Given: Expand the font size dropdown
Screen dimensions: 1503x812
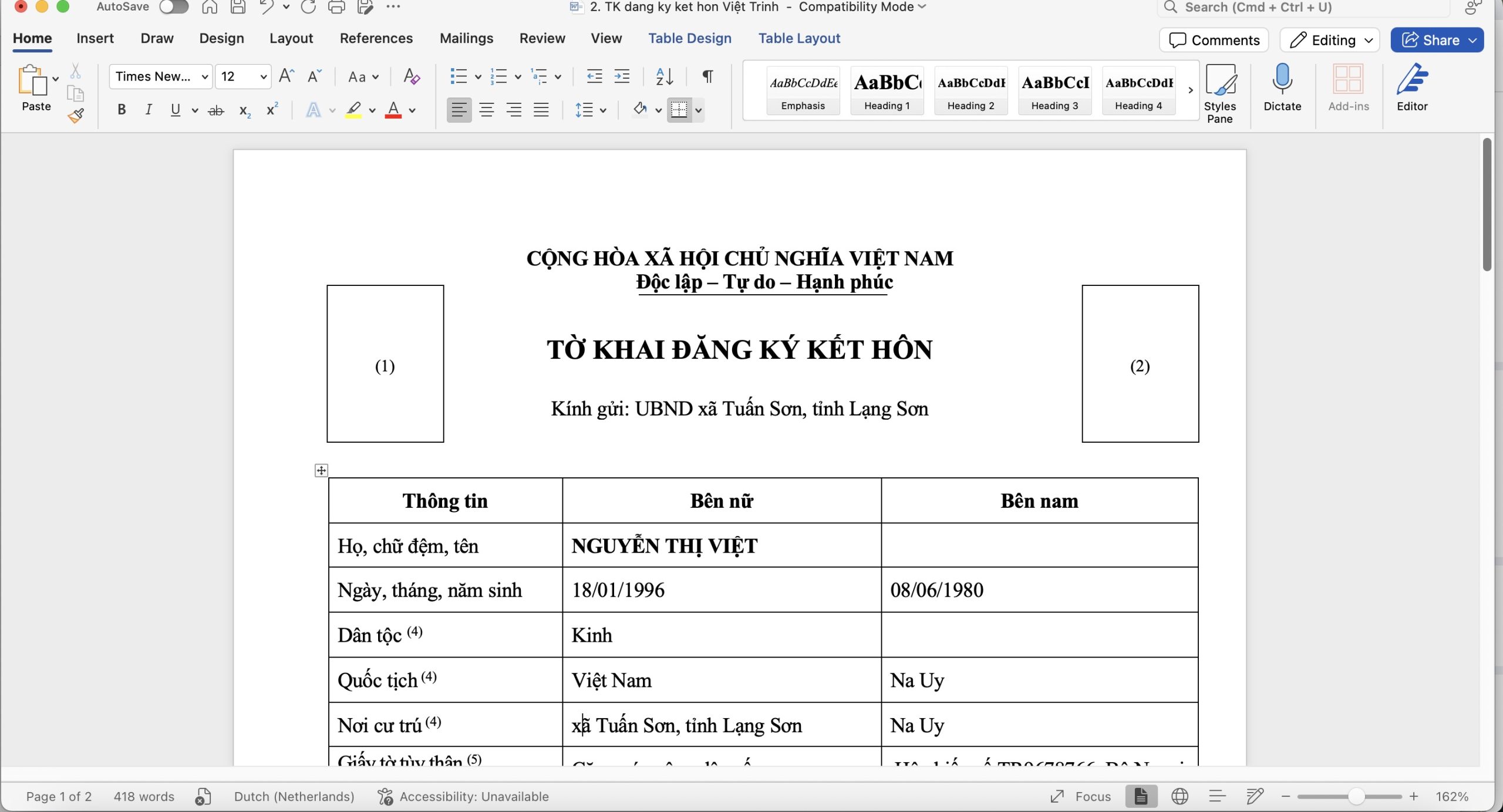Looking at the screenshot, I should 263,77.
